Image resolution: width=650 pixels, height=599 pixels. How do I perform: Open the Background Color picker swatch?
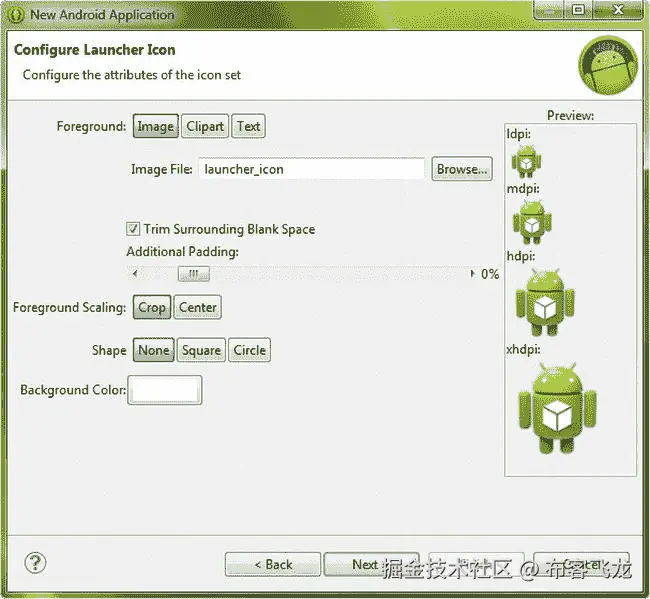[x=165, y=390]
